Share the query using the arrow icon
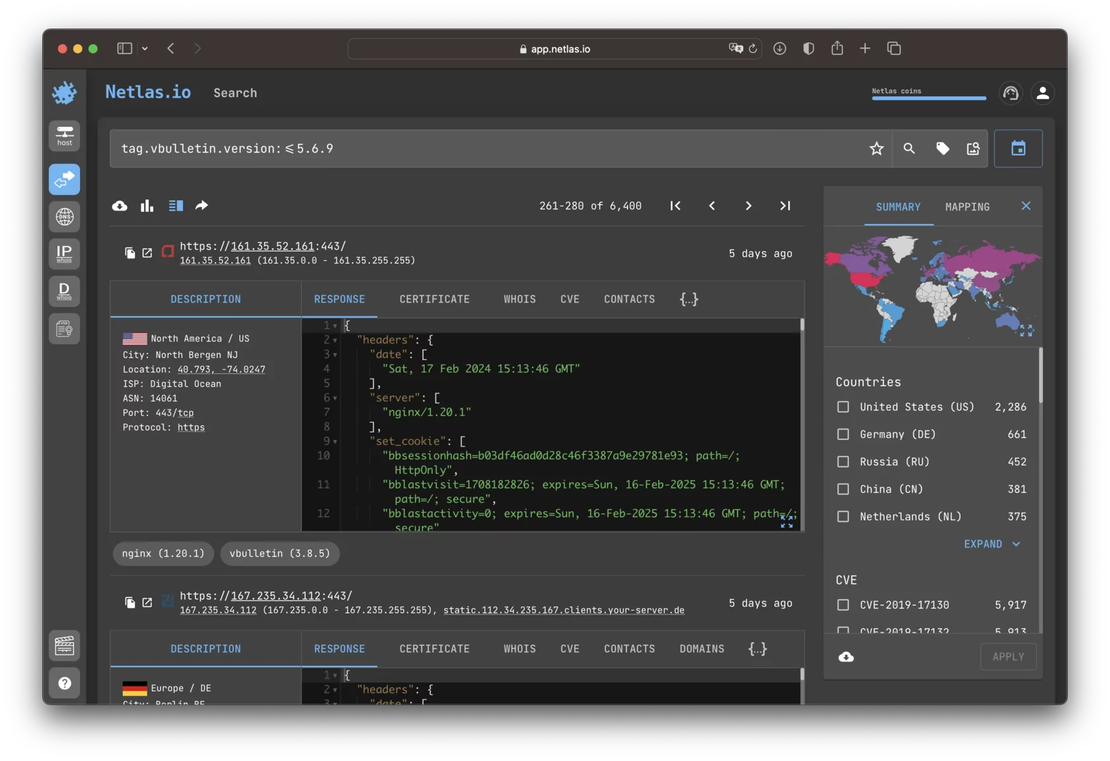The width and height of the screenshot is (1110, 761). [x=200, y=205]
